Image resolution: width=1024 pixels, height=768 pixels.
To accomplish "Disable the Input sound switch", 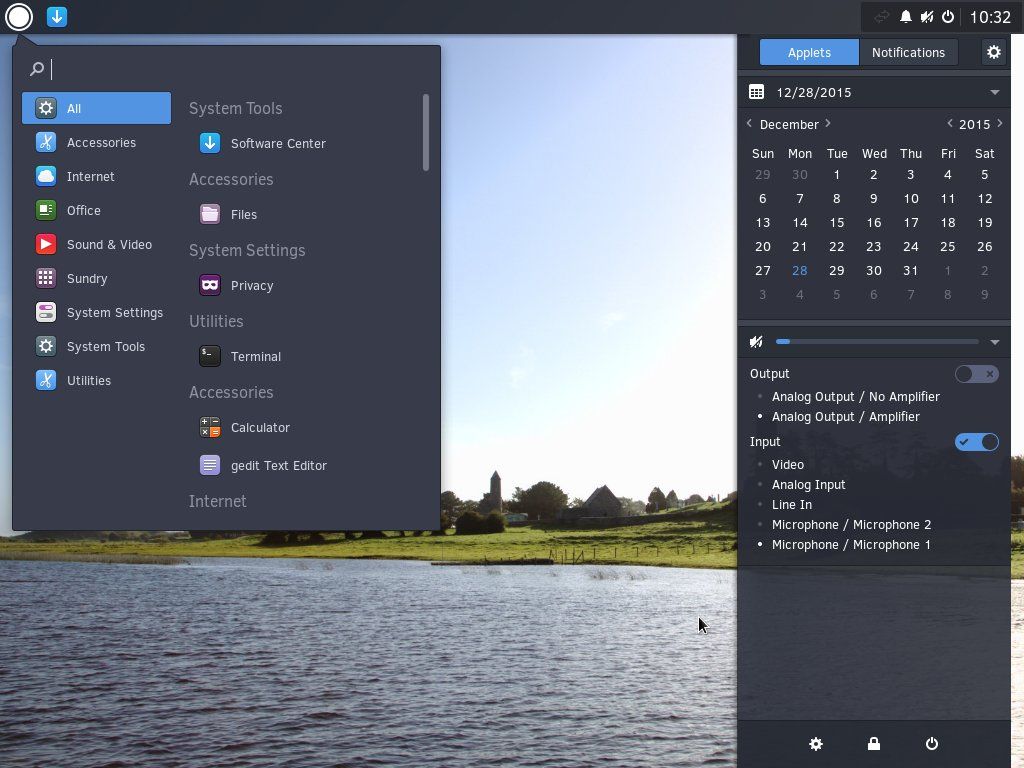I will [x=976, y=442].
